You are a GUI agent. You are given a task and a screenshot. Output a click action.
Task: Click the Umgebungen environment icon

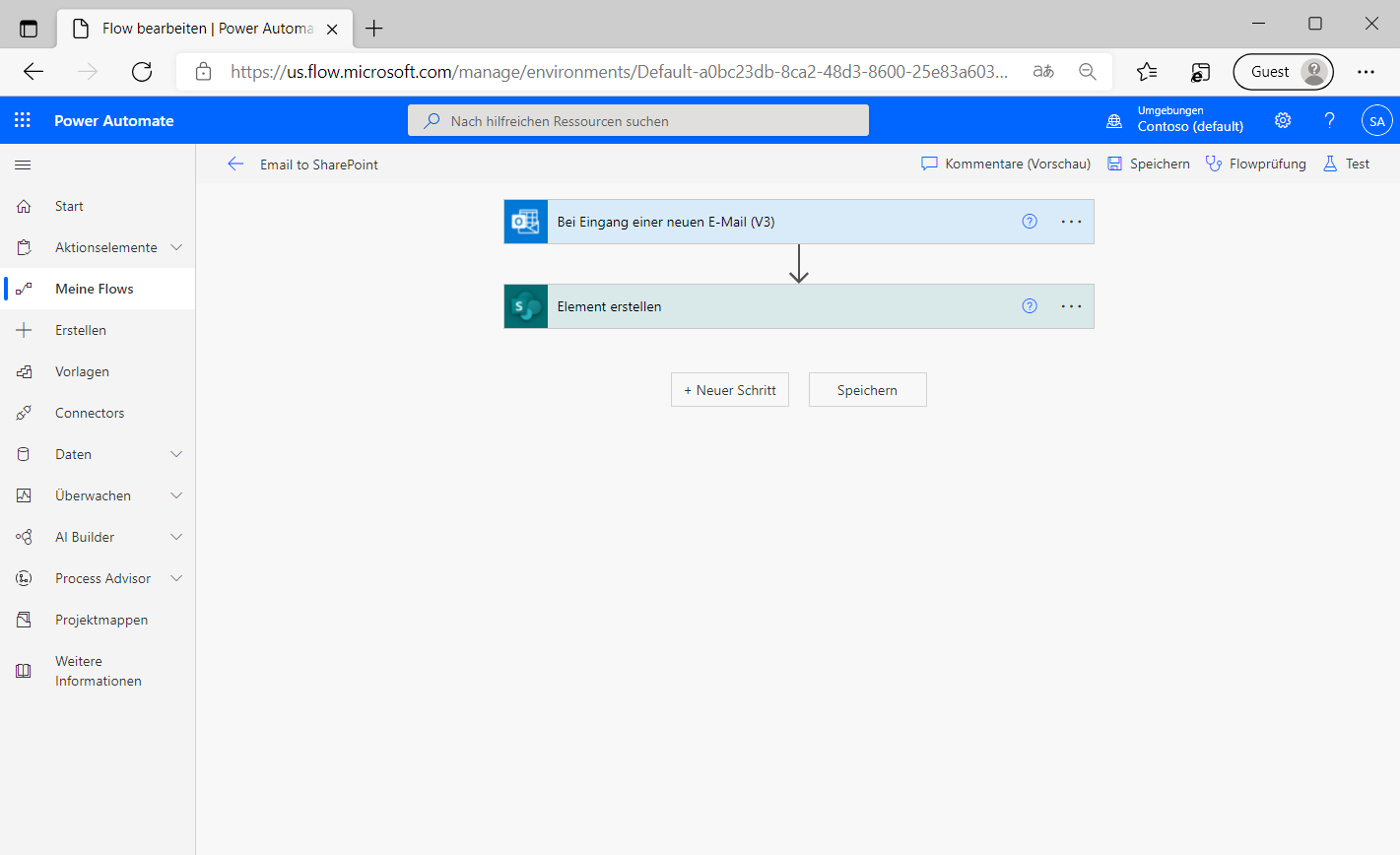(x=1114, y=121)
